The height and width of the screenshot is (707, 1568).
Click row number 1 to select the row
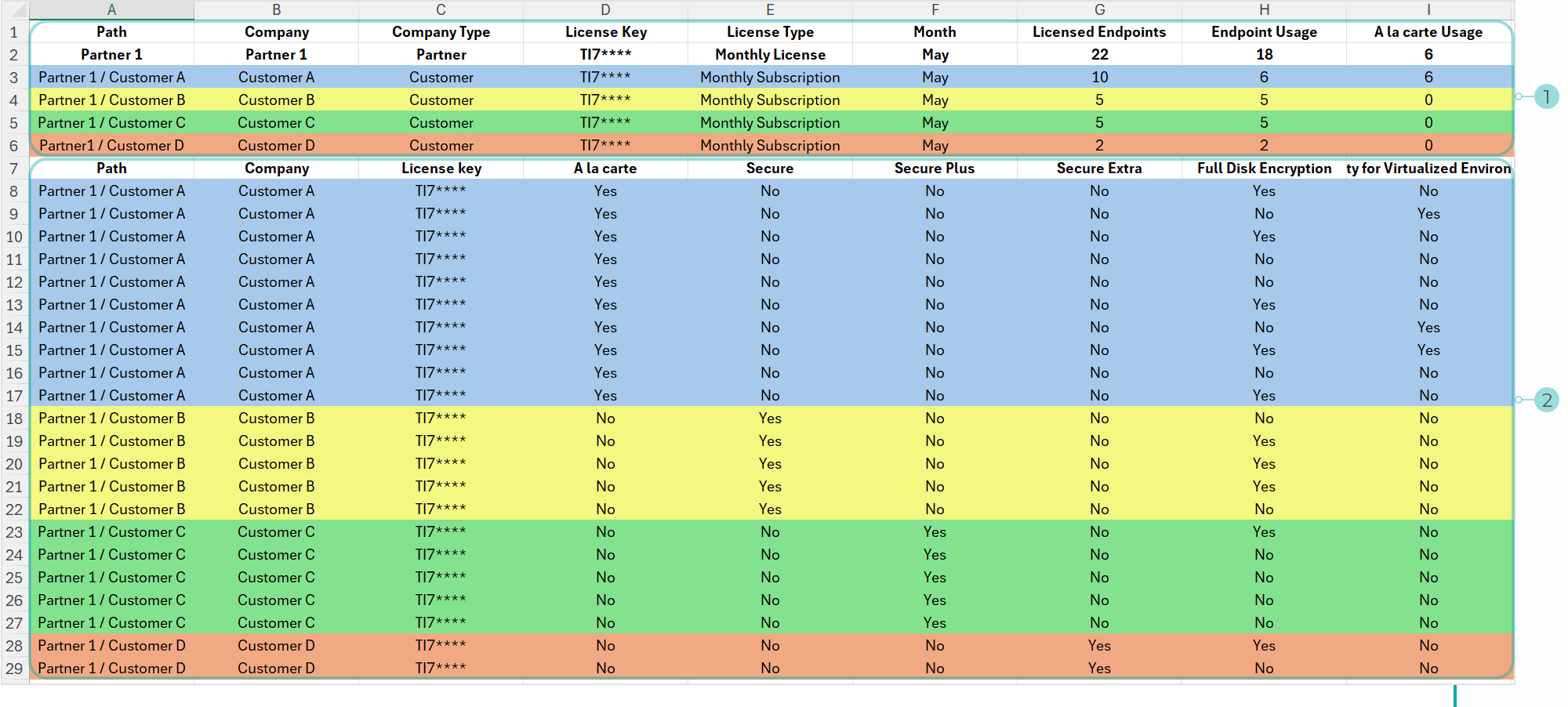pyautogui.click(x=13, y=32)
